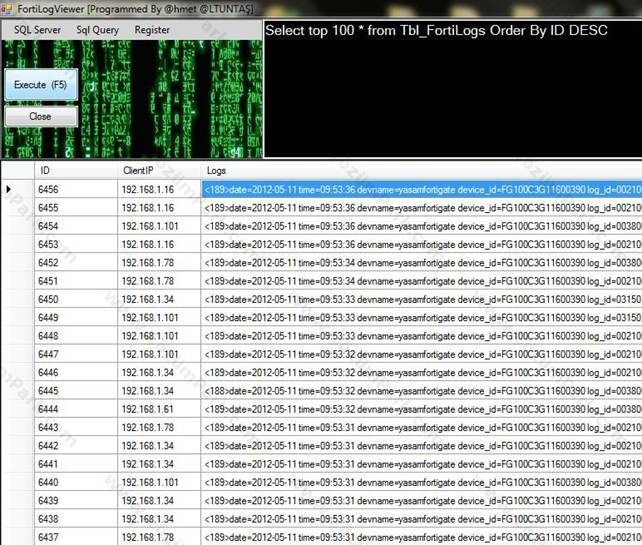Select the log entry in row 6444
Viewport: 642px width, 545px height.
(x=421, y=409)
